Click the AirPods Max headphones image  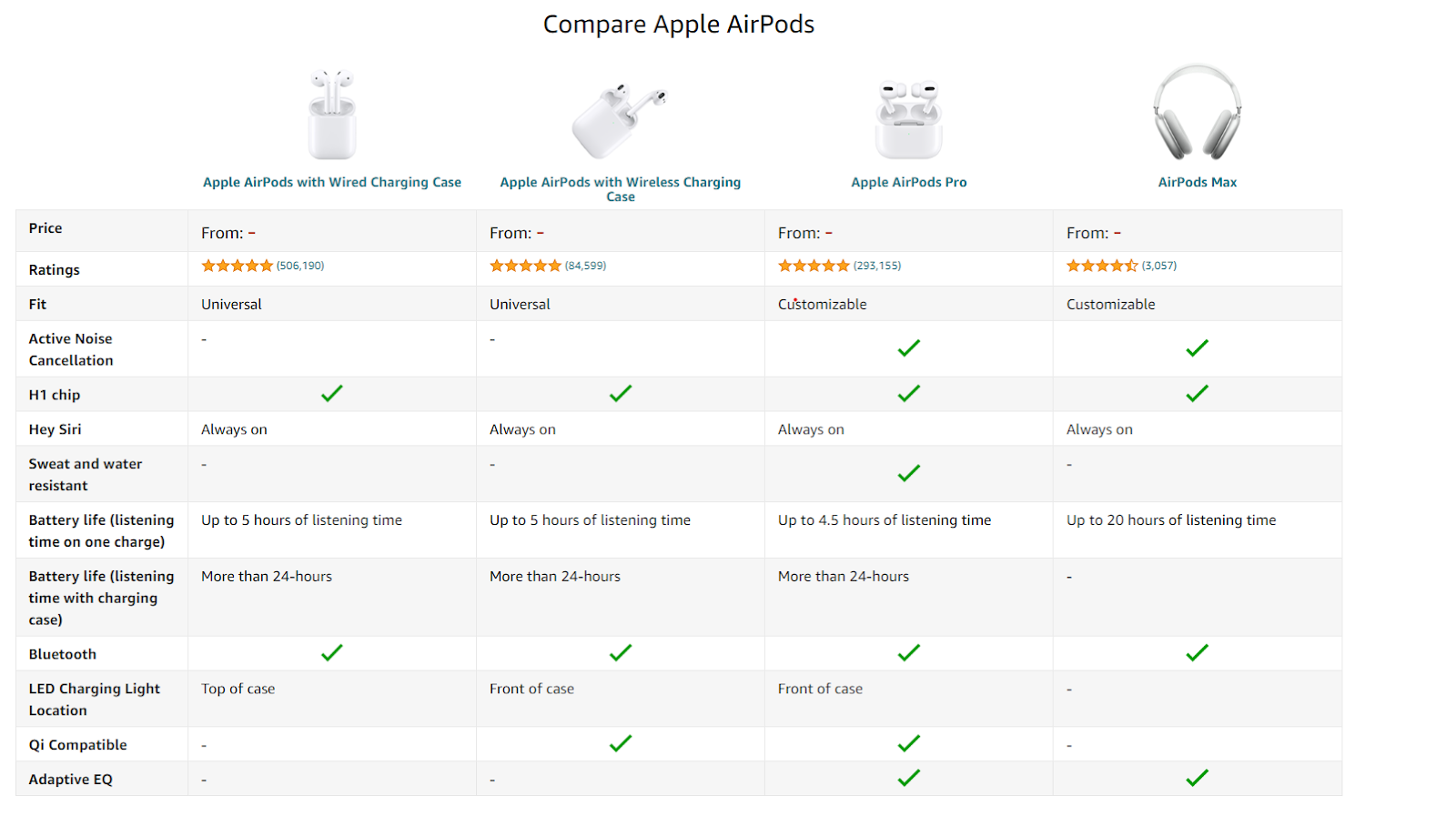1197,111
